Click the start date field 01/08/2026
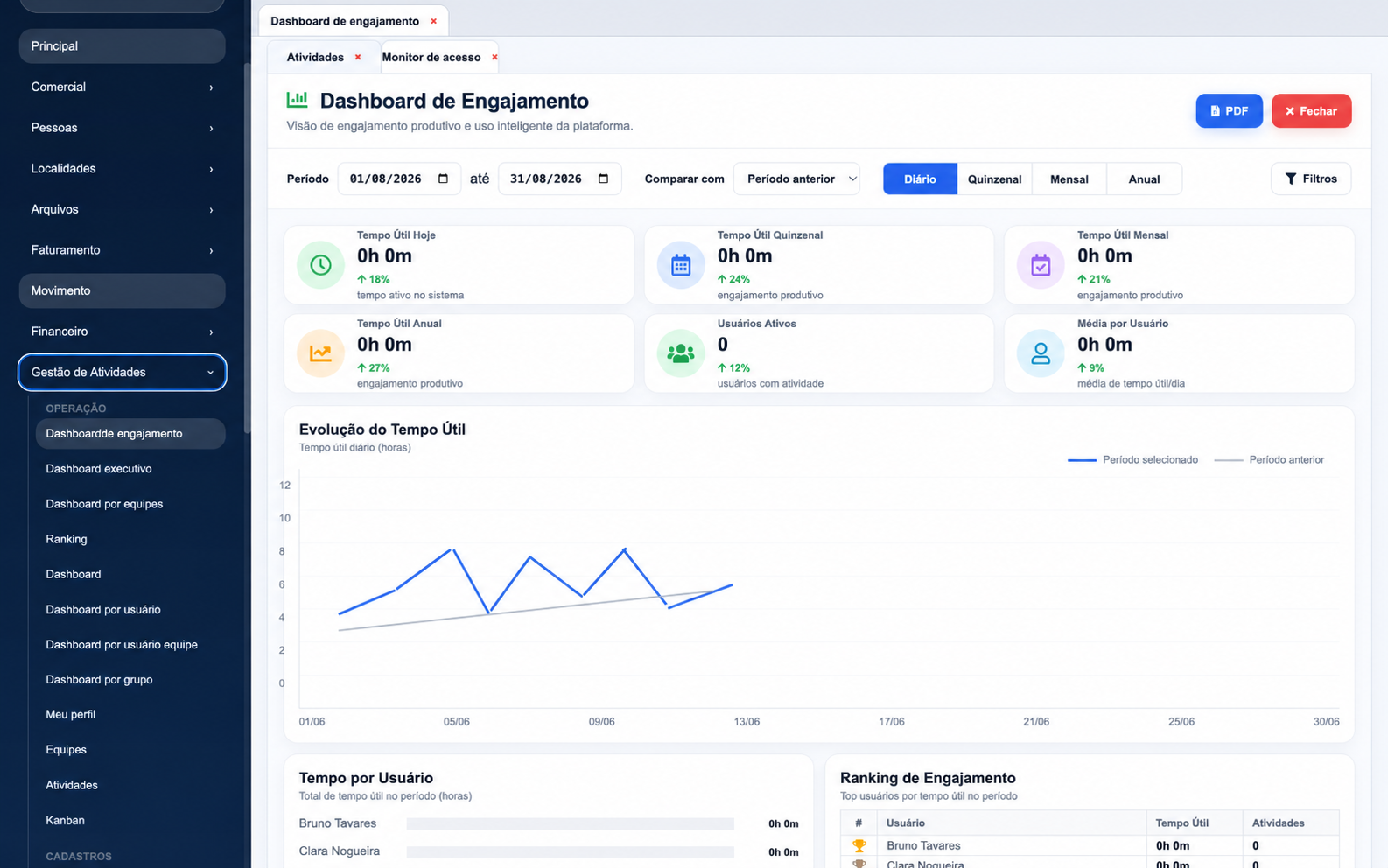This screenshot has width=1388, height=868. pyautogui.click(x=399, y=178)
